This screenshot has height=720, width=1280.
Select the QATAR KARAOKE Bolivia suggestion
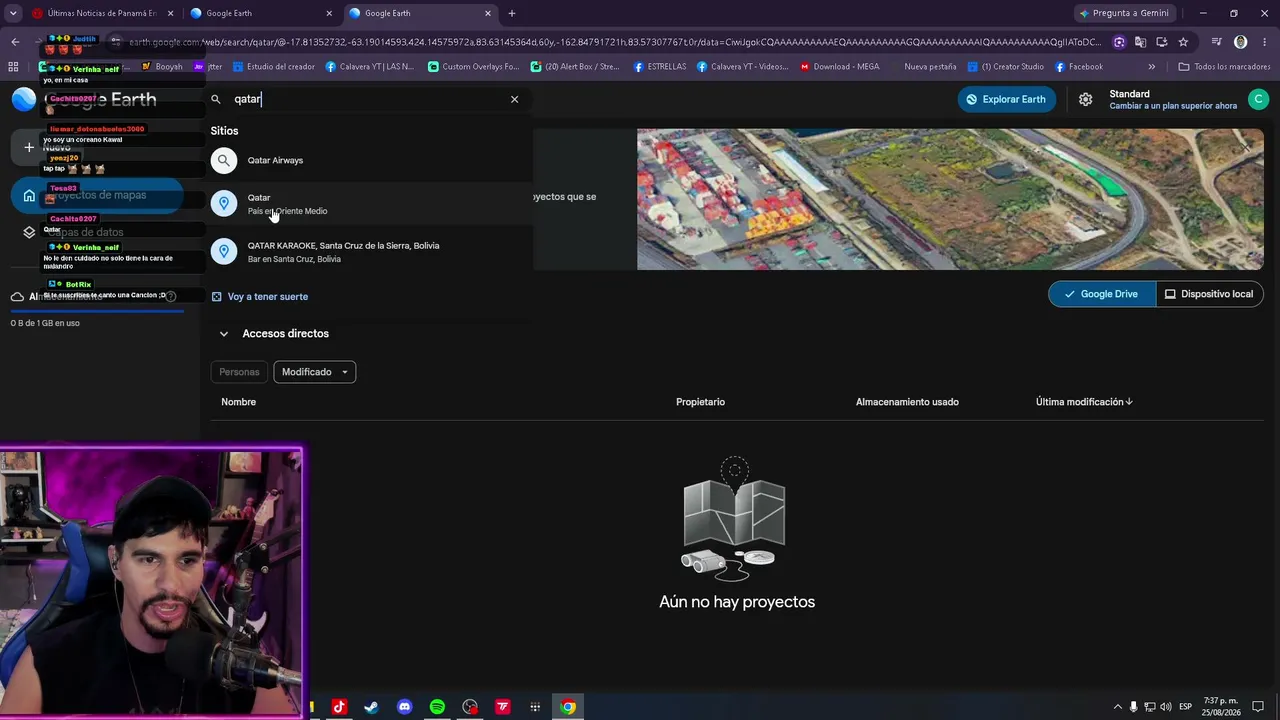point(370,252)
